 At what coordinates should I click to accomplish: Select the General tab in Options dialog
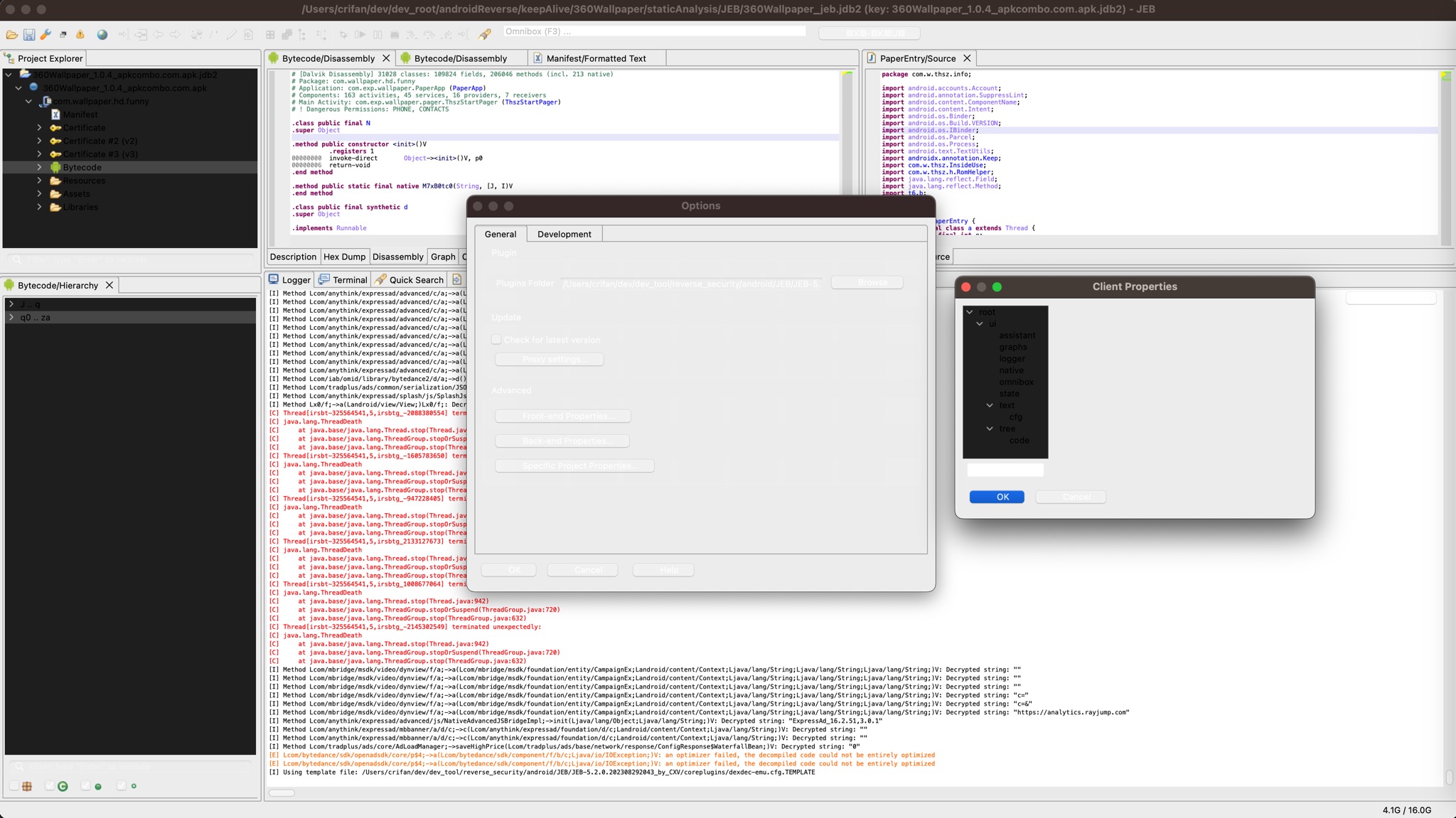(501, 233)
